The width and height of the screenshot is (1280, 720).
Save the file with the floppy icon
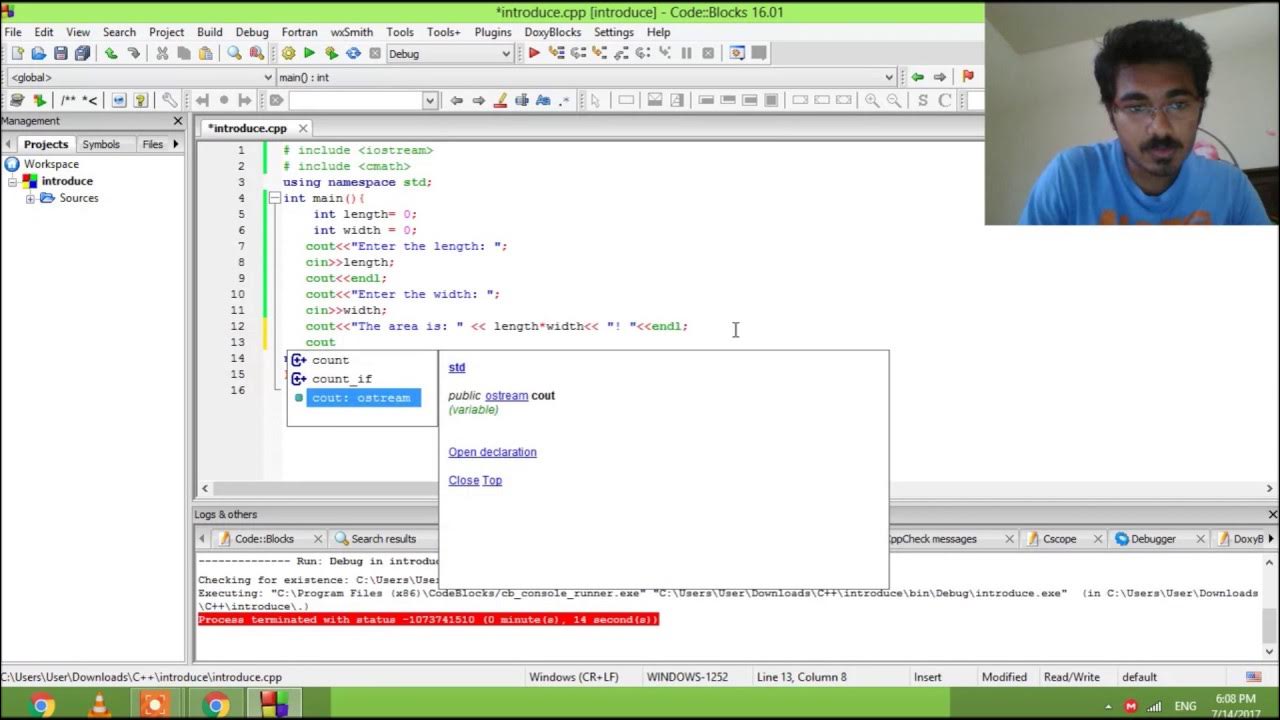tap(60, 54)
